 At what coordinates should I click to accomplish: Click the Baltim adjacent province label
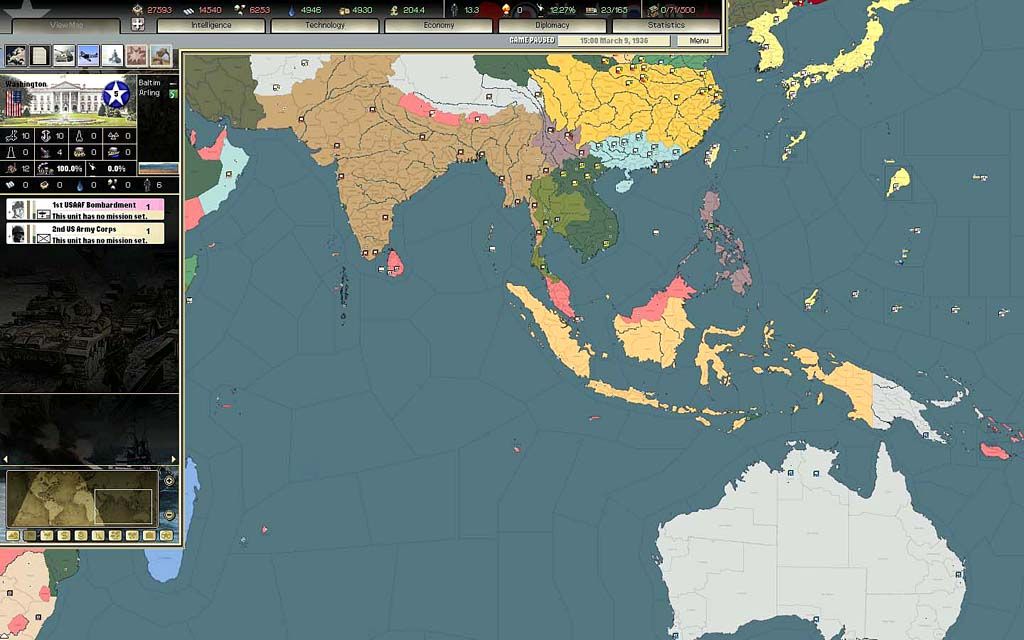pos(149,83)
